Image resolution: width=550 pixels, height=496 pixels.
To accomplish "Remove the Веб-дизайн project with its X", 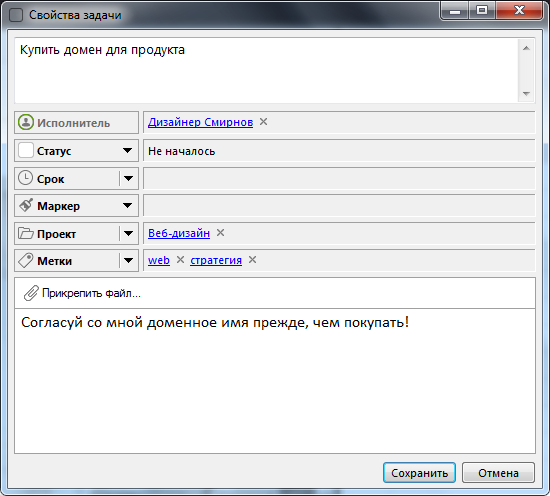I will (x=220, y=233).
